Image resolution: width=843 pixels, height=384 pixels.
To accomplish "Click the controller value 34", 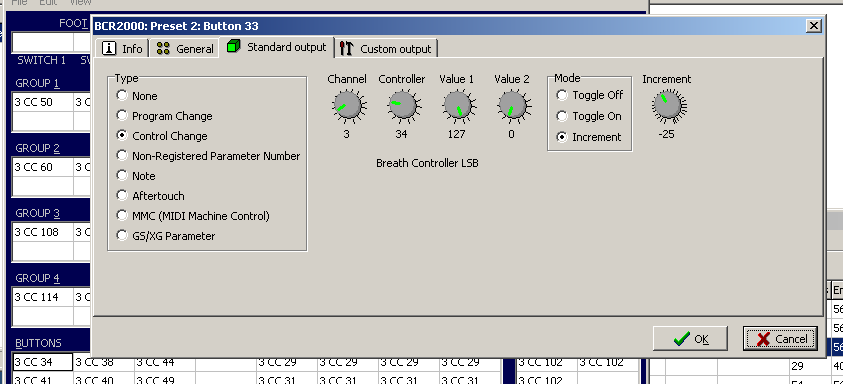I will tap(401, 134).
